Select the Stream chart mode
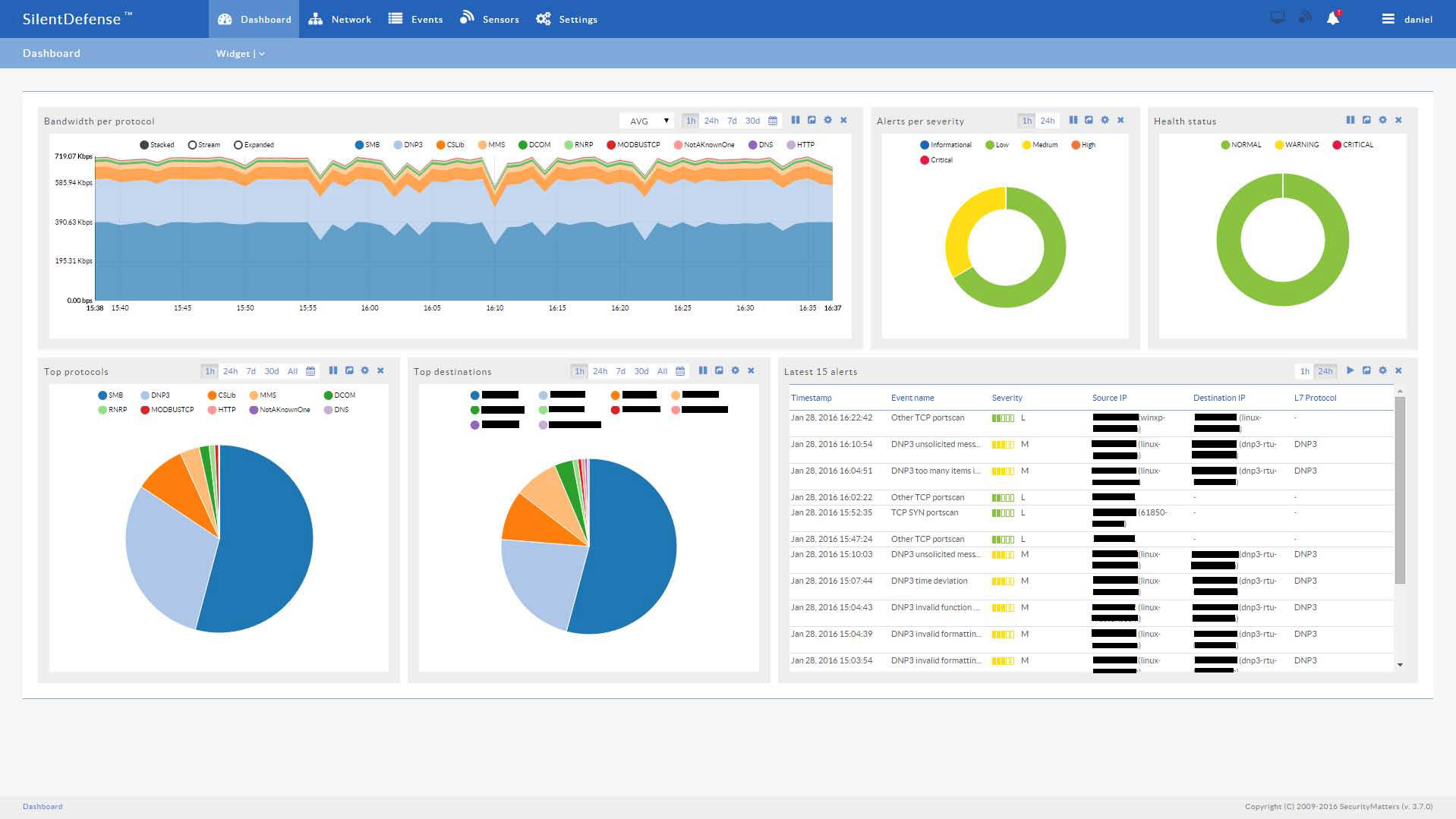Viewport: 1456px width, 819px height. coord(193,145)
